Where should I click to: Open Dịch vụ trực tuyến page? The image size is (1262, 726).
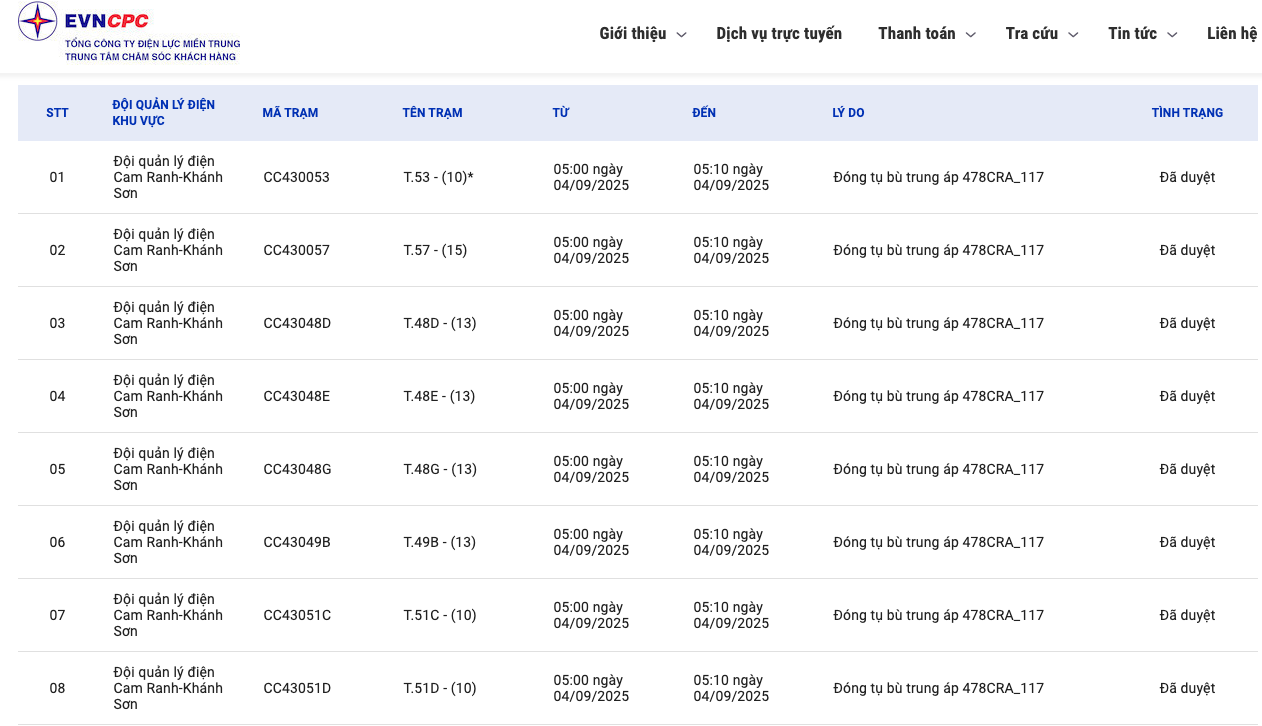coord(779,34)
